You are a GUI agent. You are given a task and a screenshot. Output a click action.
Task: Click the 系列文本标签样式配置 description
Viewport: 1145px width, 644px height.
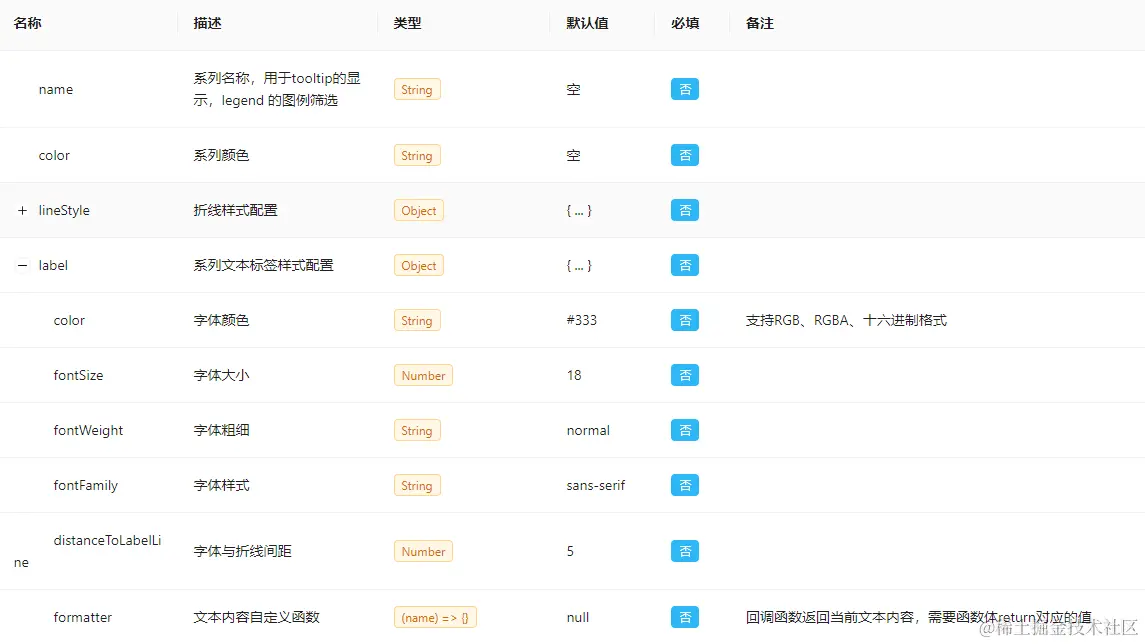tap(263, 266)
